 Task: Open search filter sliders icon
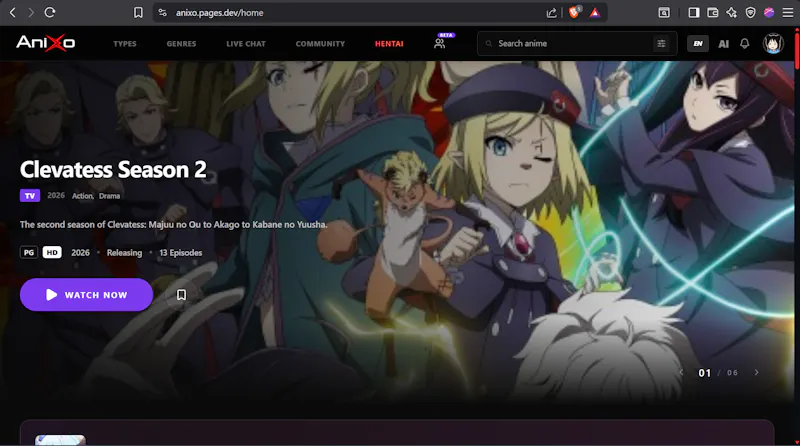(x=661, y=44)
